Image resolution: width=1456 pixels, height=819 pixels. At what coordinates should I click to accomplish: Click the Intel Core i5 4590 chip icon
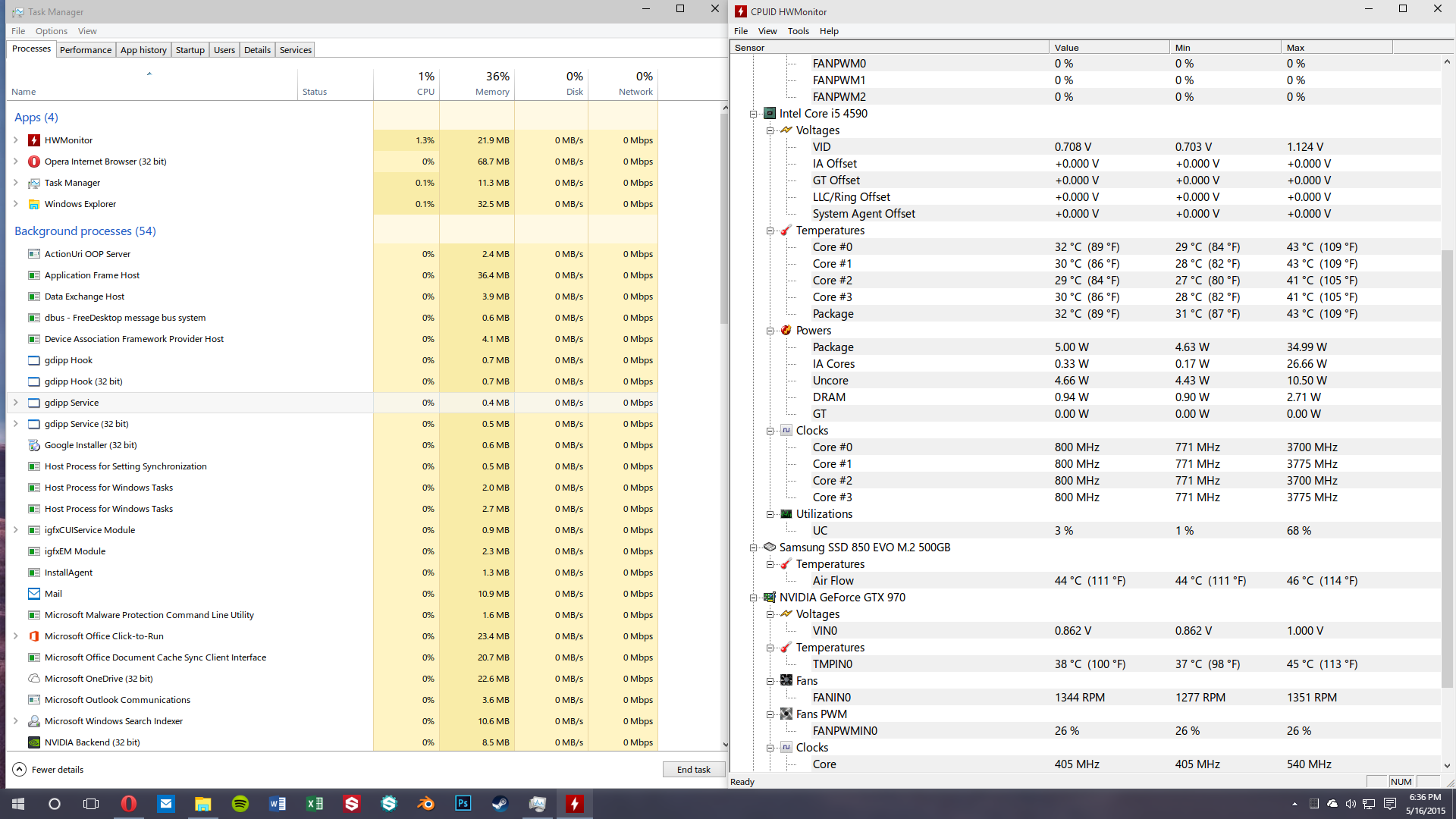(770, 114)
